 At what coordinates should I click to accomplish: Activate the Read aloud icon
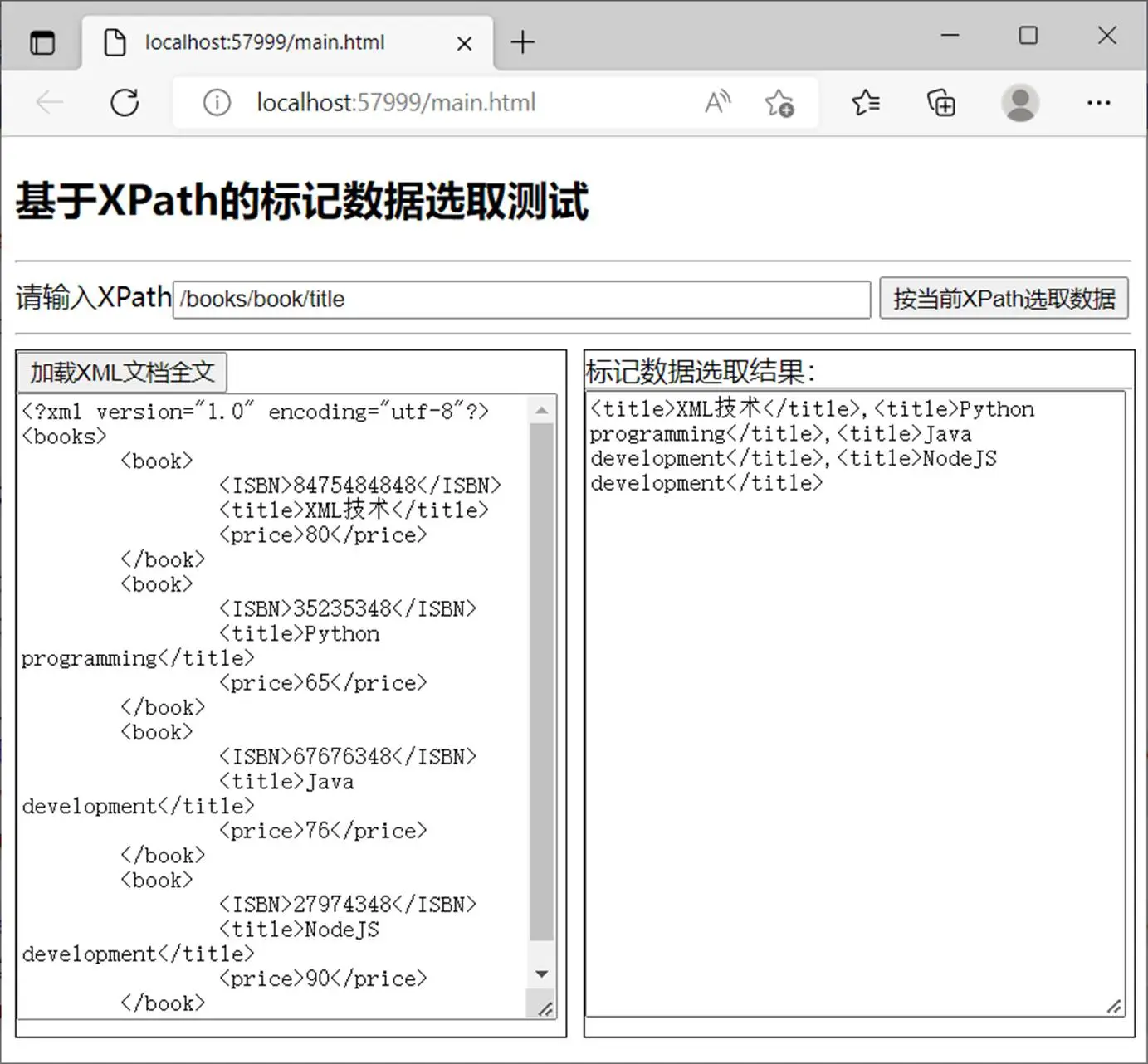pyautogui.click(x=718, y=103)
